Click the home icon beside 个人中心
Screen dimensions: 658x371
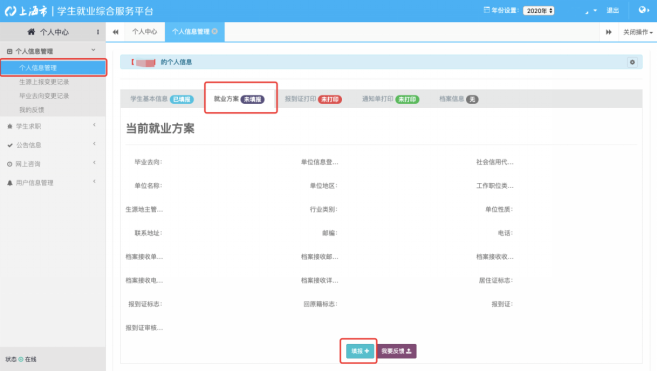point(31,32)
